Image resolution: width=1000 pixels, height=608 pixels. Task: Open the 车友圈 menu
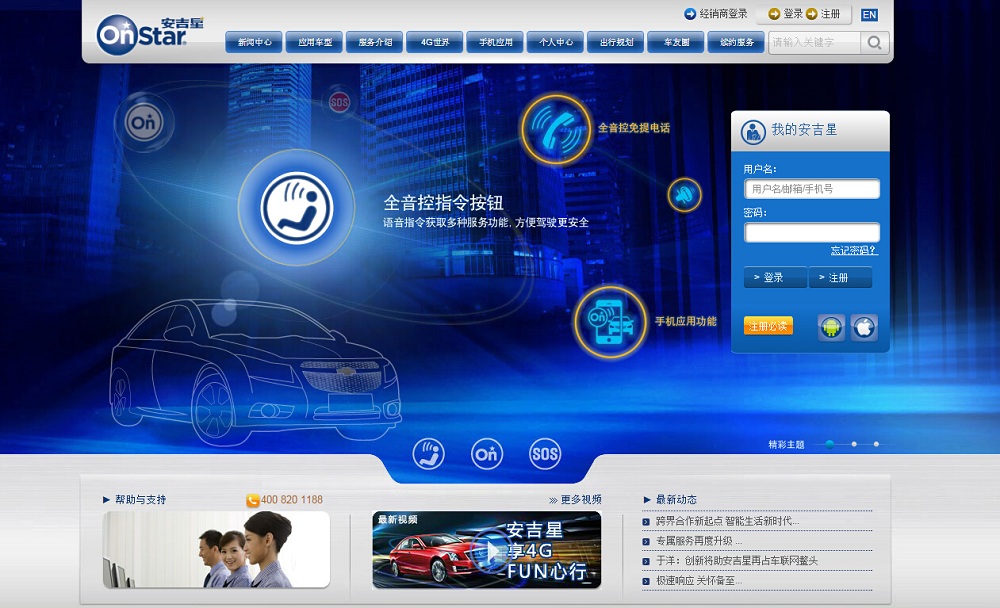pyautogui.click(x=676, y=42)
